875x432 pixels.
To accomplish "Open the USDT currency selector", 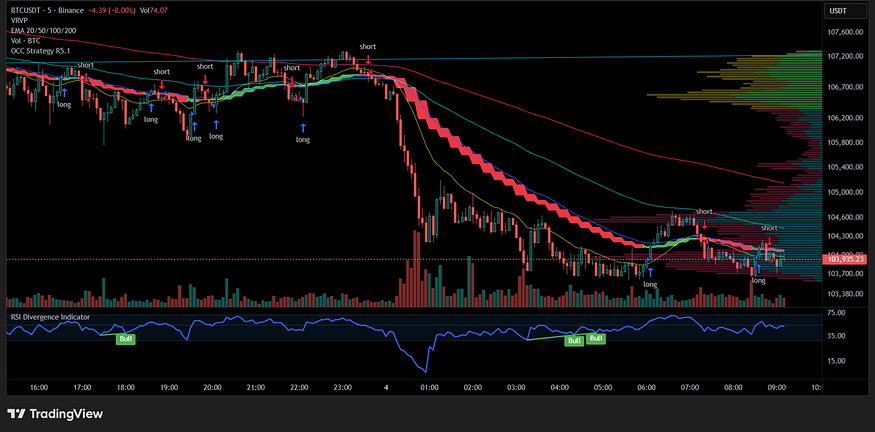I will click(x=838, y=11).
